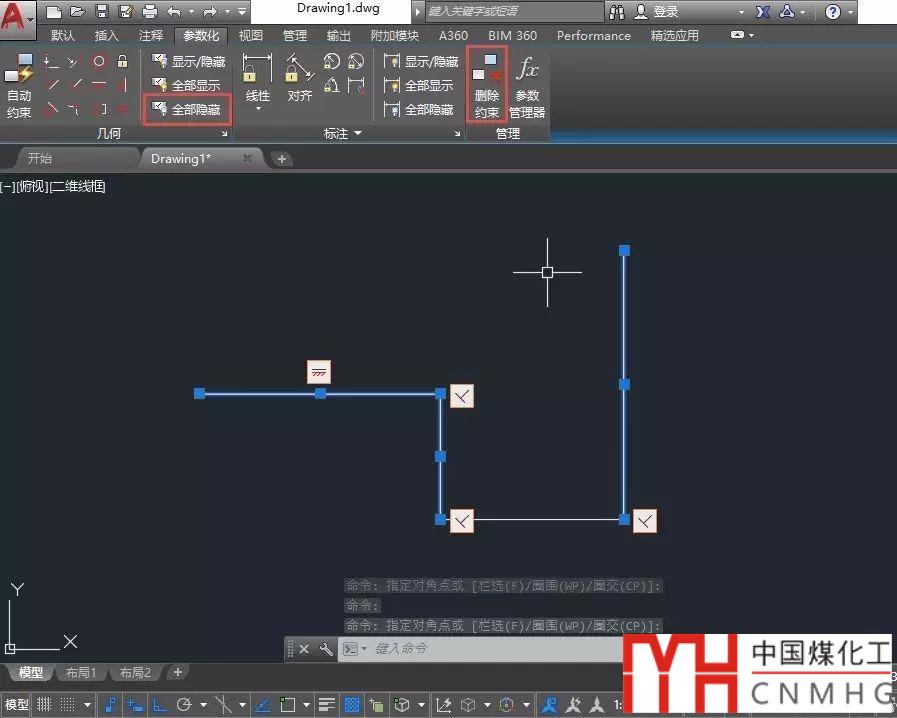Click the customization wrench icon in command line
Viewport: 897px width, 718px height.
325,649
